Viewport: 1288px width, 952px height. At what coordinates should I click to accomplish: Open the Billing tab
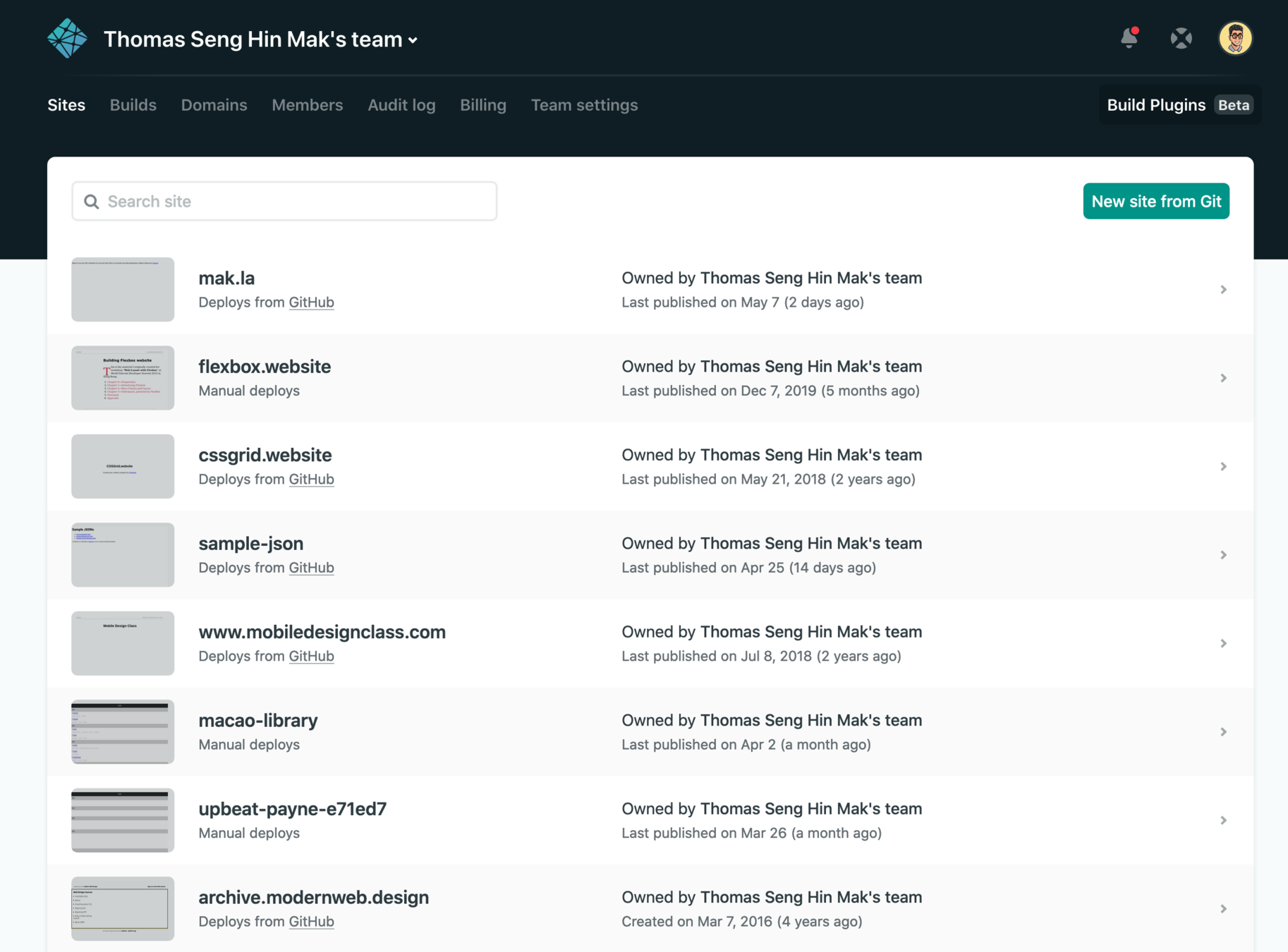click(483, 105)
